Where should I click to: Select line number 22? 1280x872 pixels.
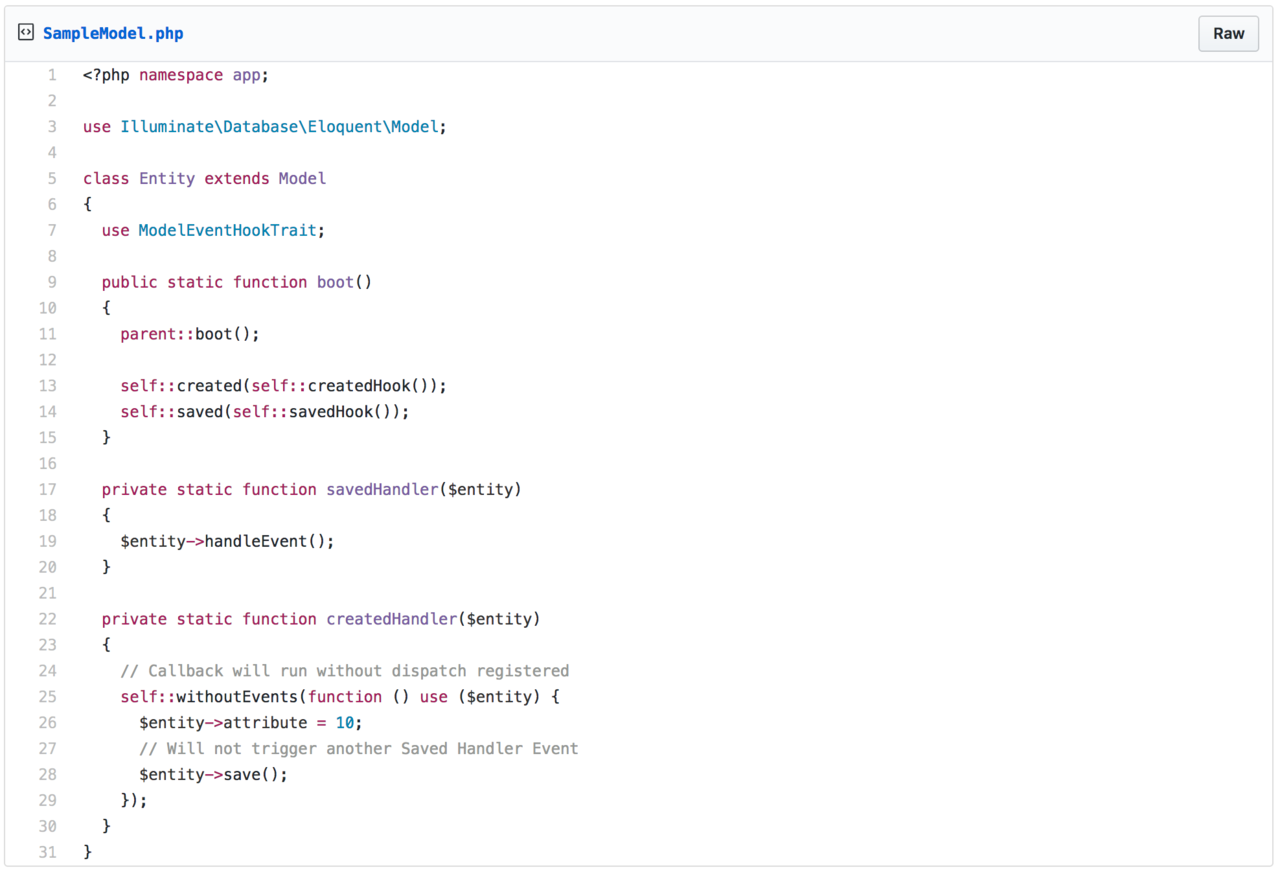[x=48, y=620]
